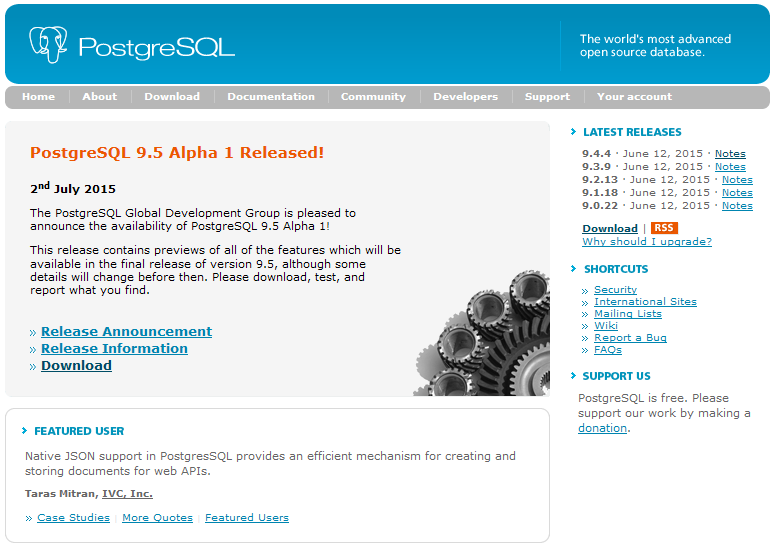Viewport: 776px width, 560px height.
Task: Go to the Mailing Lists shortcut
Action: tap(628, 314)
